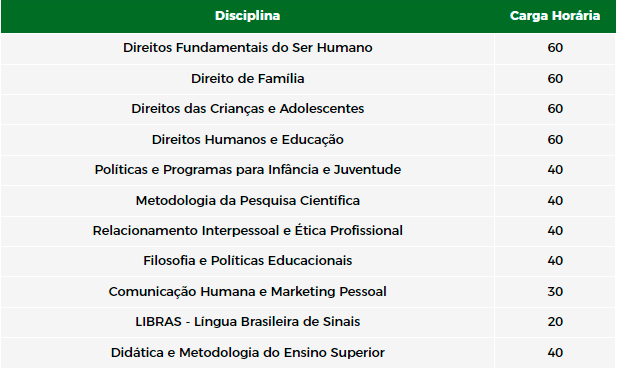Click Direitos das Crianças e Adolescentes

[x=248, y=109]
